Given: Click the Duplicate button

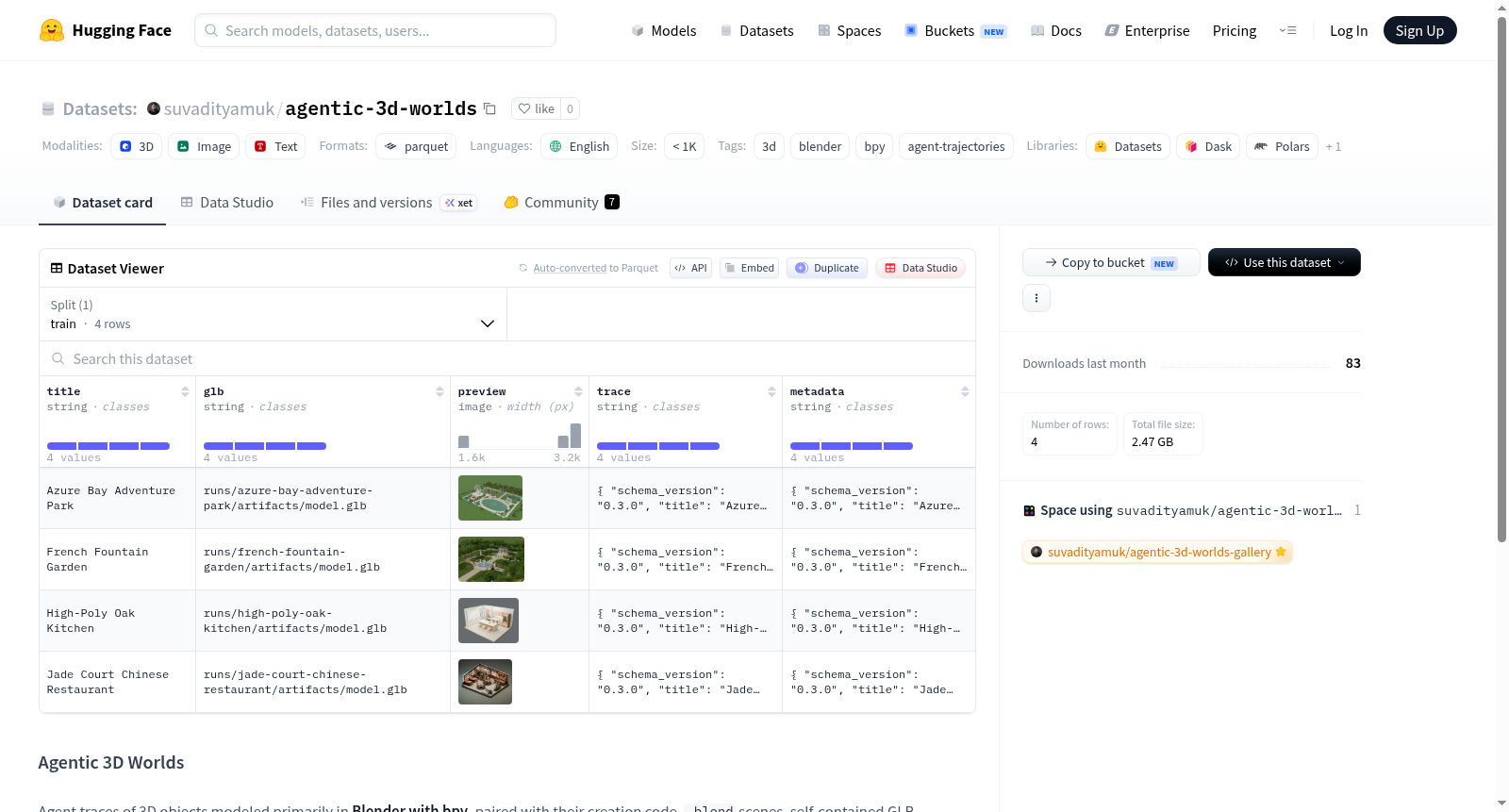Looking at the screenshot, I should click(827, 268).
